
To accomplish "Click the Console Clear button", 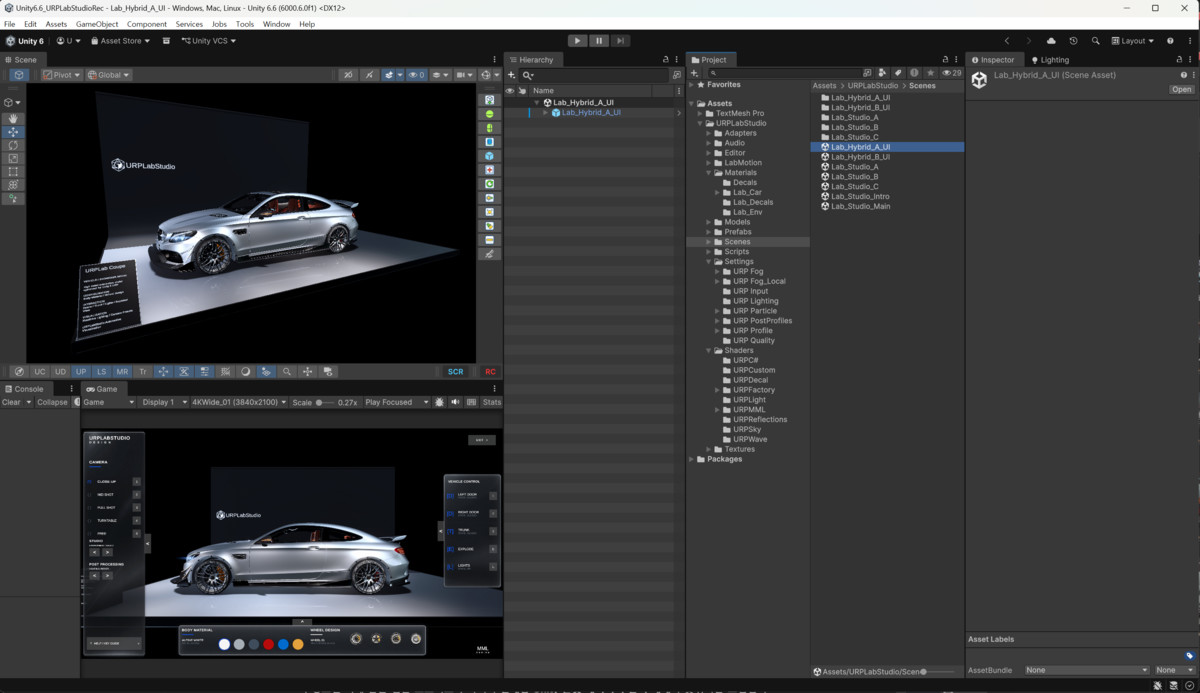I will point(11,402).
